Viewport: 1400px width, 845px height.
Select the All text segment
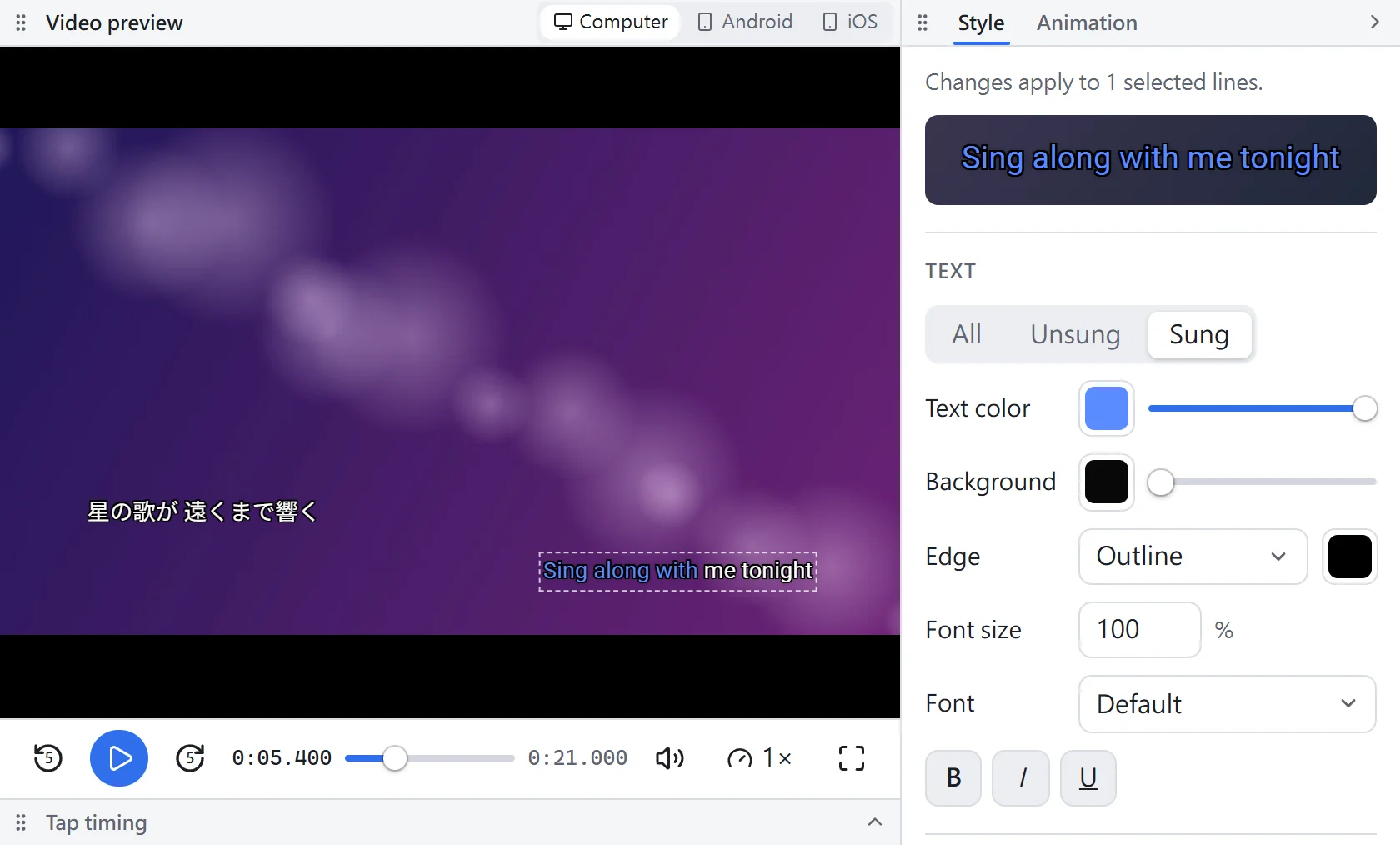pyautogui.click(x=967, y=334)
